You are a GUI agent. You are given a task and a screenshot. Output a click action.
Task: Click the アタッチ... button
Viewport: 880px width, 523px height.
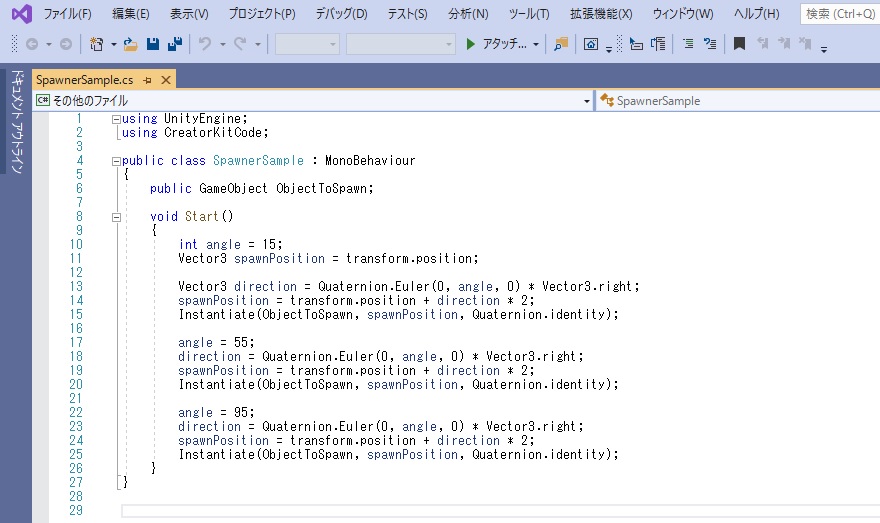pyautogui.click(x=505, y=44)
